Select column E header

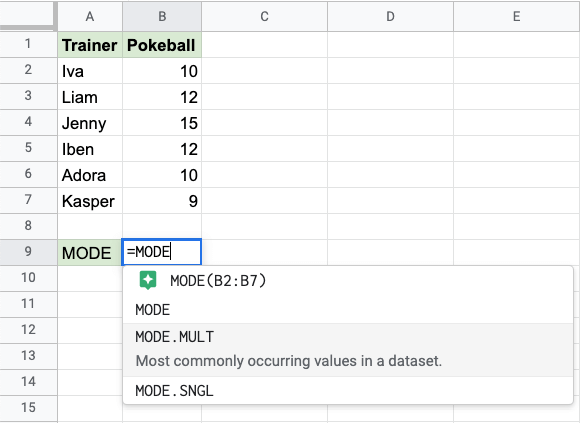[517, 16]
